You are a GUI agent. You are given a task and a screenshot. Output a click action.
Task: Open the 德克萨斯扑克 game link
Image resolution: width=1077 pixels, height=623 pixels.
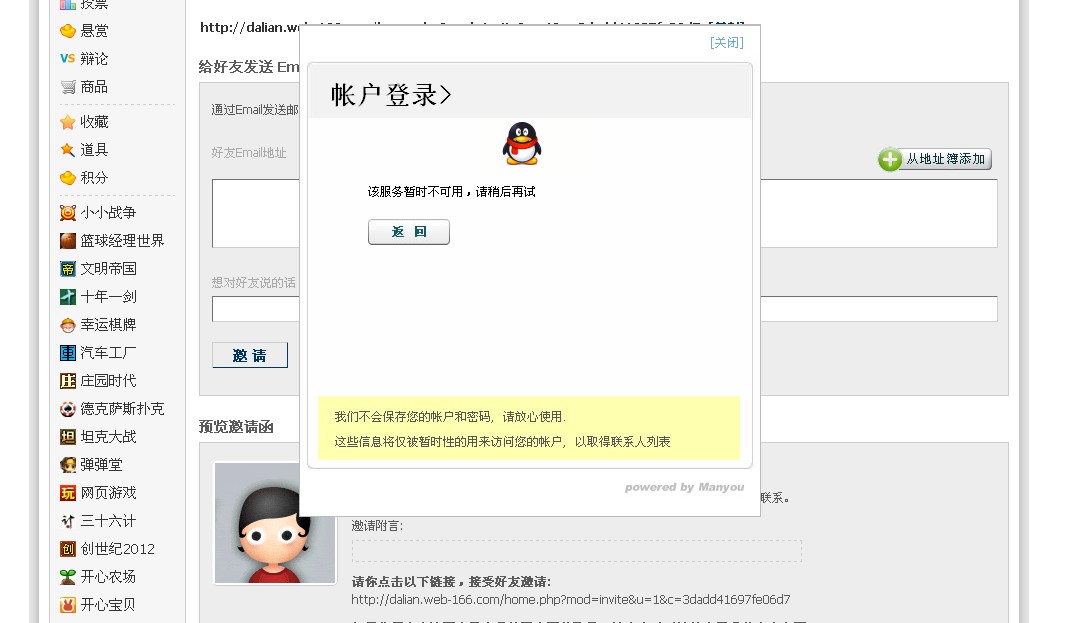point(122,409)
